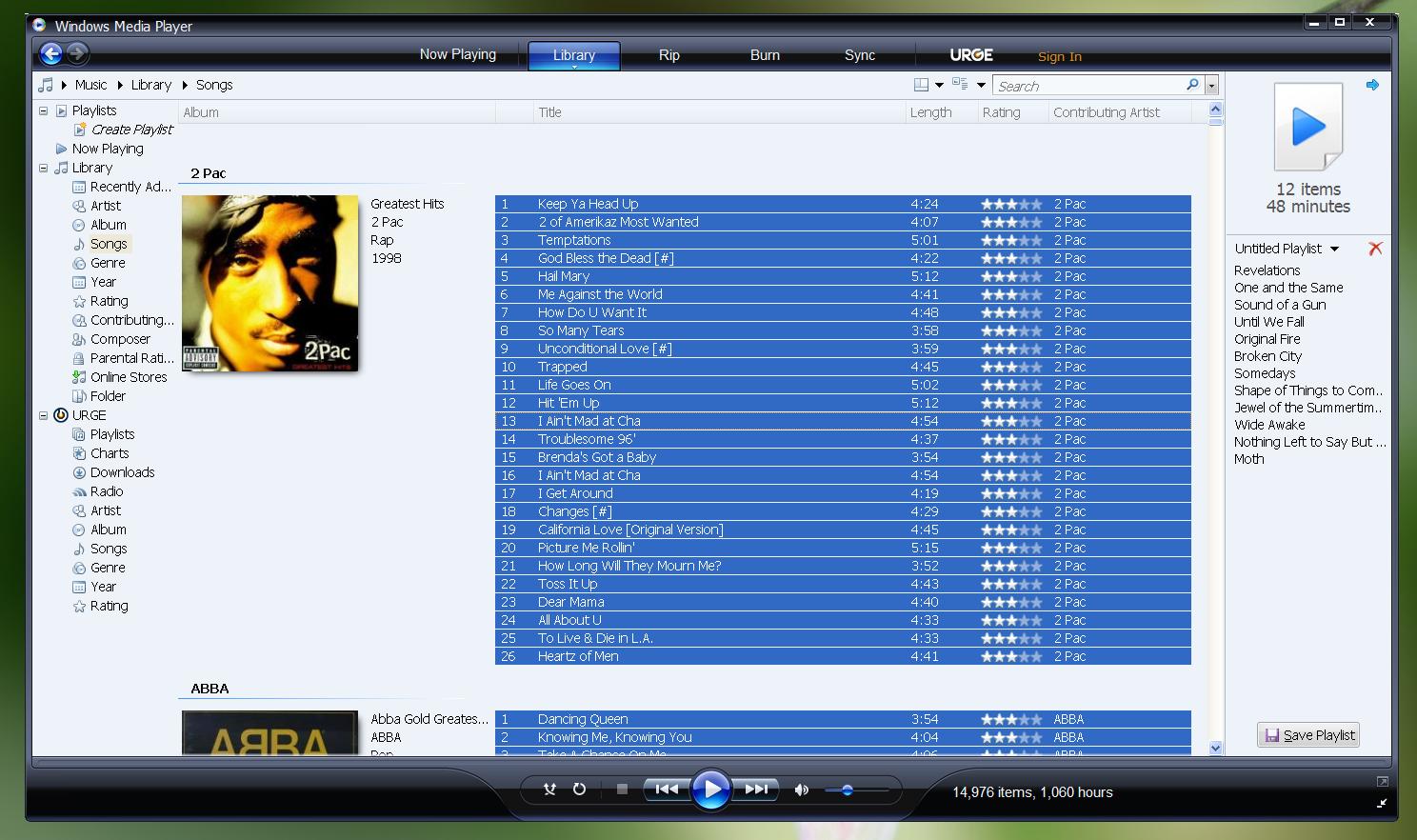Click the search magnifier icon

pos(1192,85)
